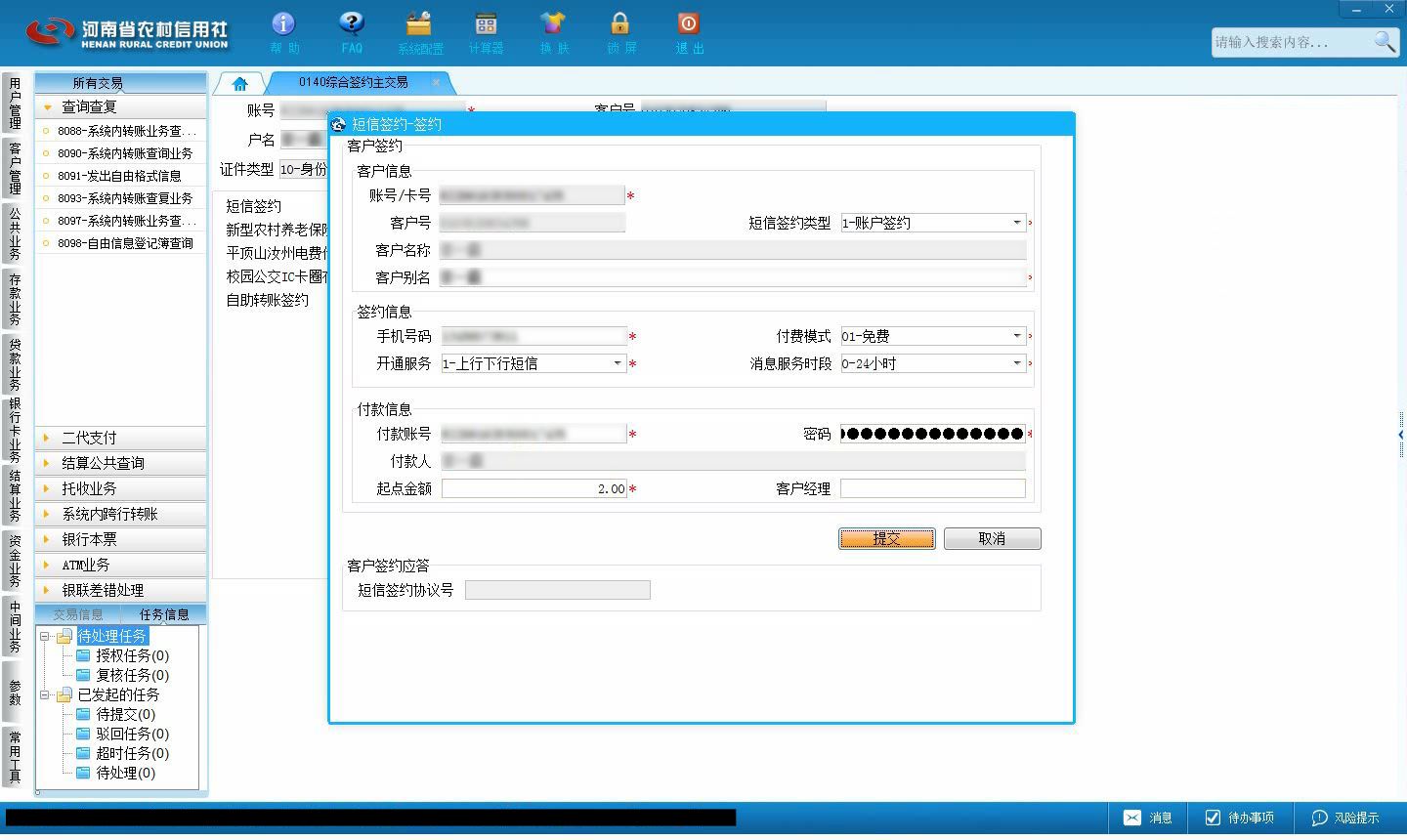Viewport: 1407px width, 840px height.
Task: Select the 存款业务 vertical tab
Action: [x=15, y=300]
